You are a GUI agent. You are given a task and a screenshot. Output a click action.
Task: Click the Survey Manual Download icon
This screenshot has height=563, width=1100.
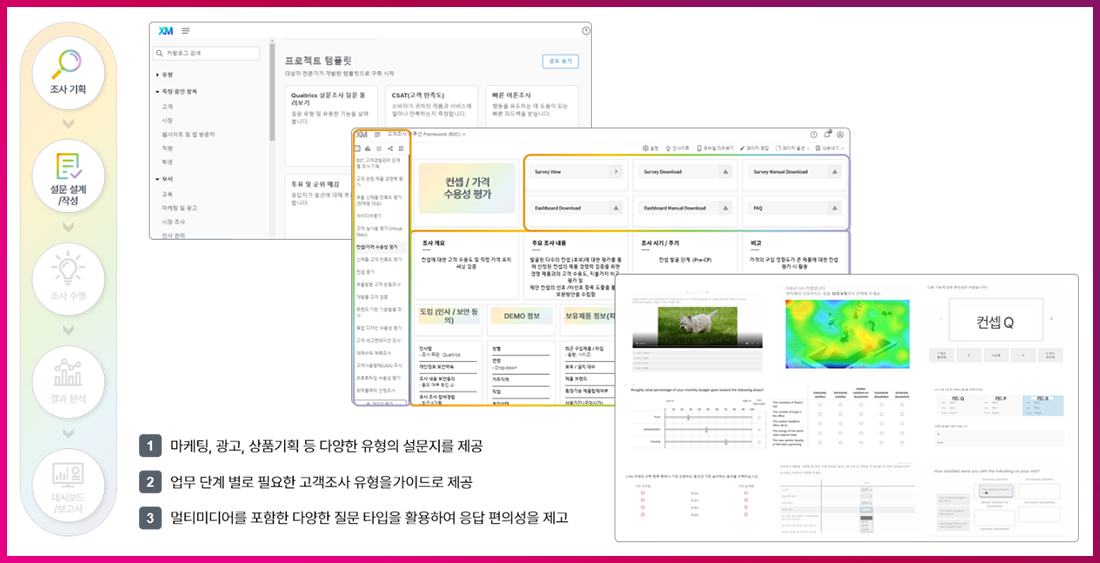834,172
